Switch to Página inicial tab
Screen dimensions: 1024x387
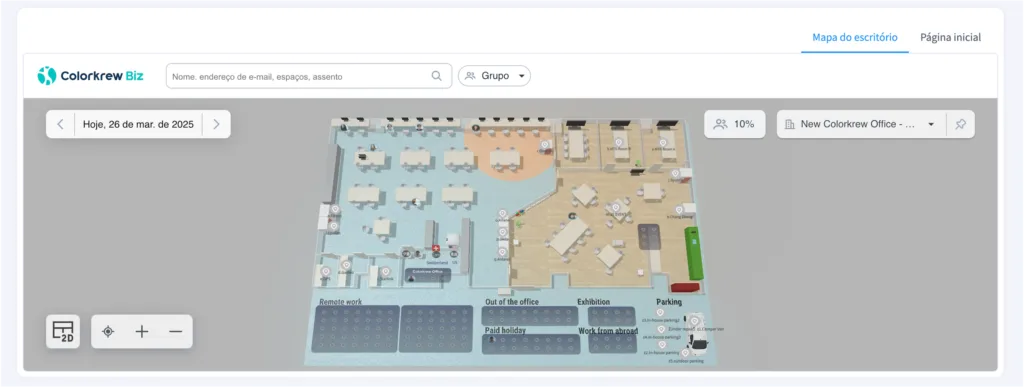[x=950, y=37]
